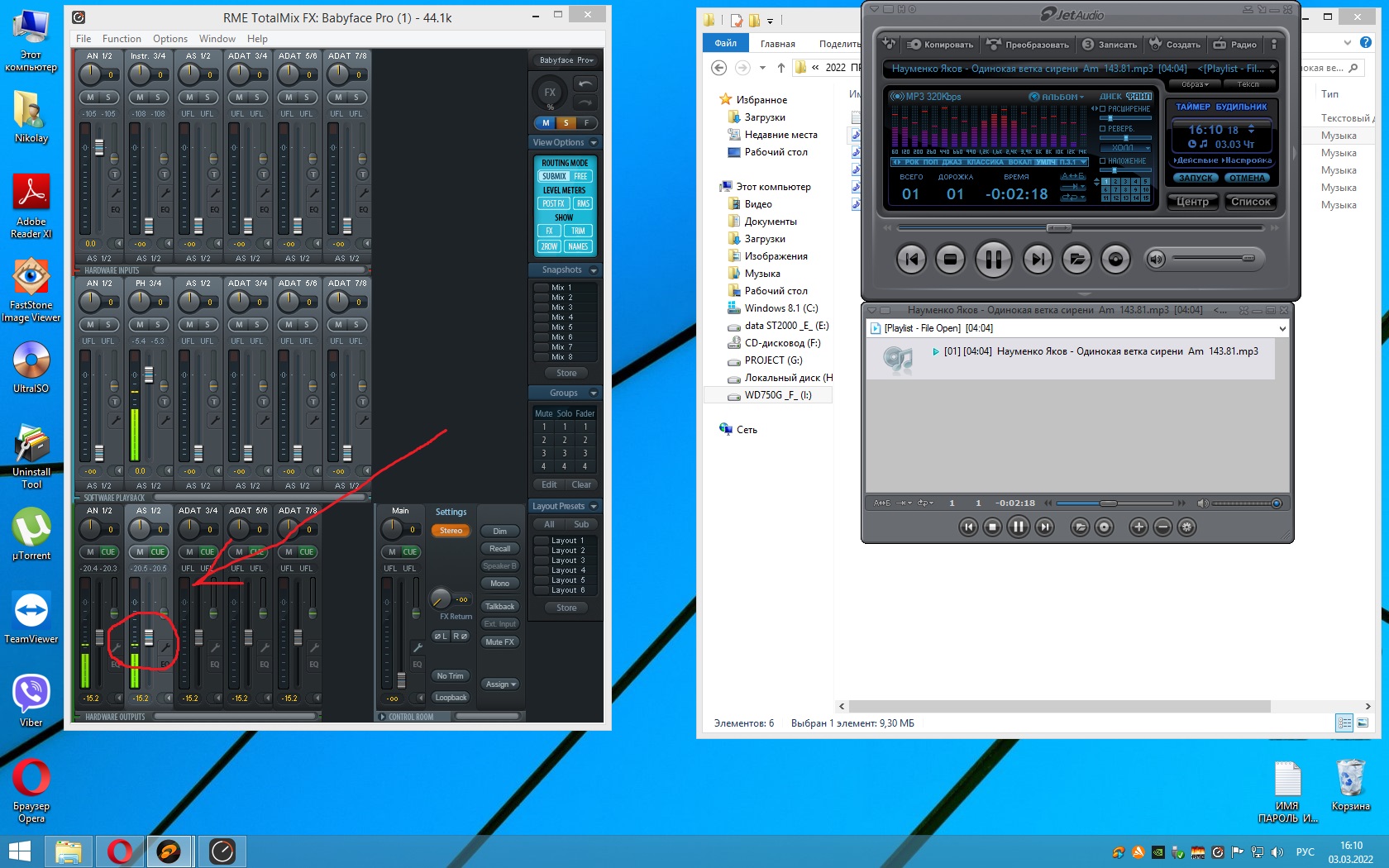Image resolution: width=1389 pixels, height=868 pixels.
Task: Click the open folder icon in the playlist window
Action: 1080,527
